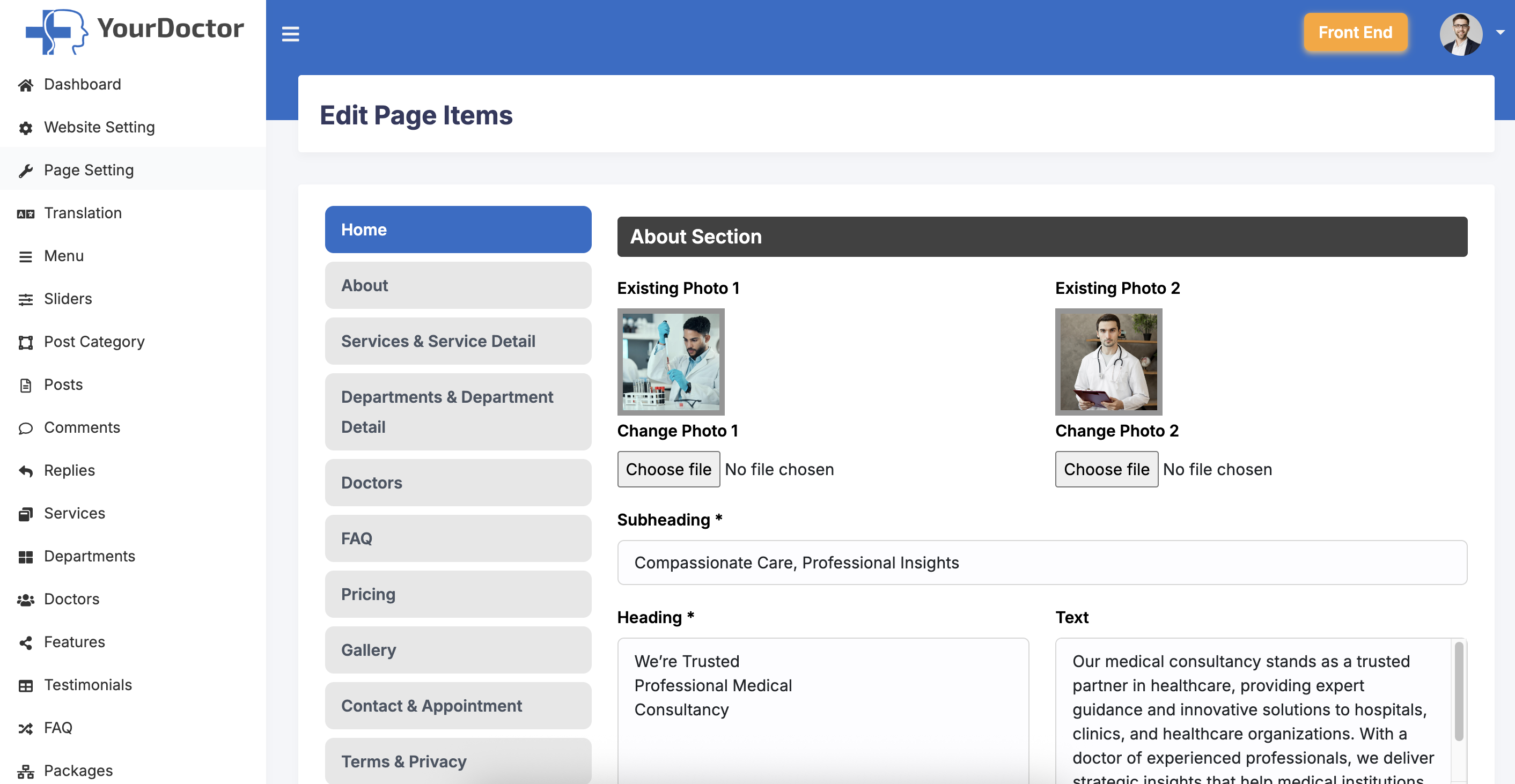This screenshot has width=1515, height=784.
Task: Open the user profile dropdown arrow
Action: click(x=1501, y=33)
